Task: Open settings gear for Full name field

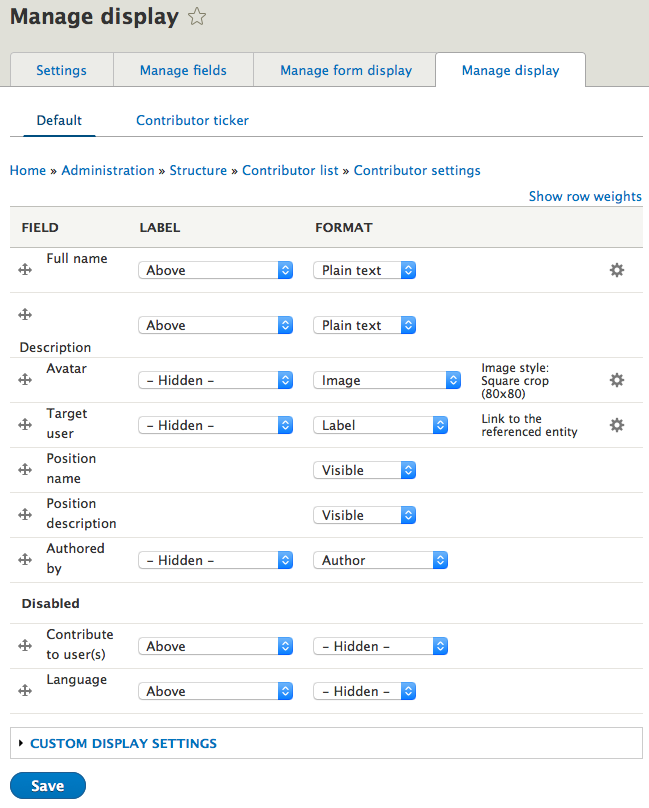Action: coord(617,270)
